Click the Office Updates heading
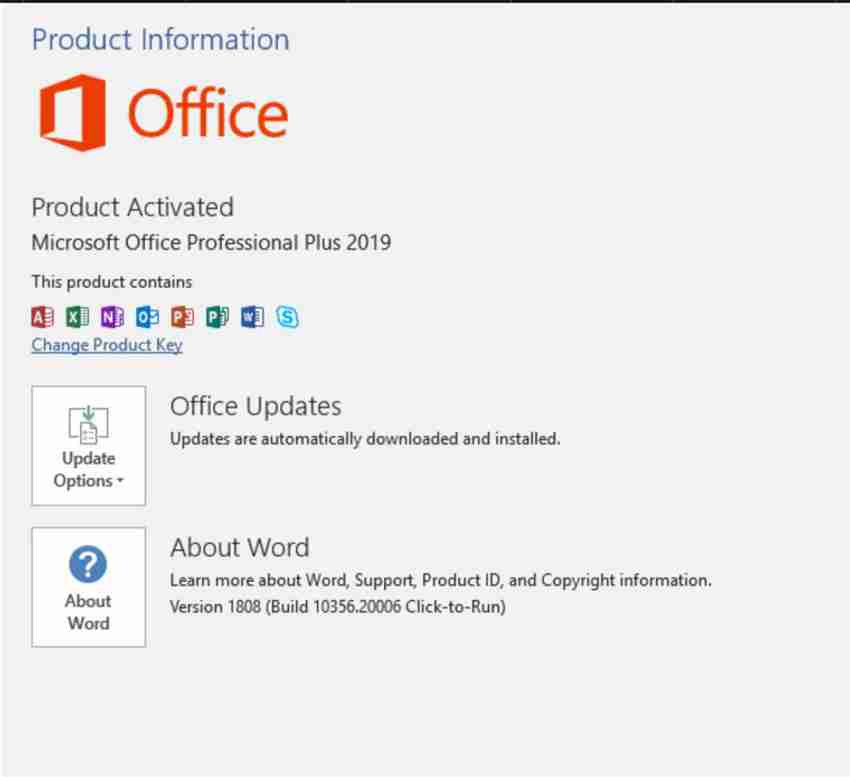 pyautogui.click(x=255, y=406)
